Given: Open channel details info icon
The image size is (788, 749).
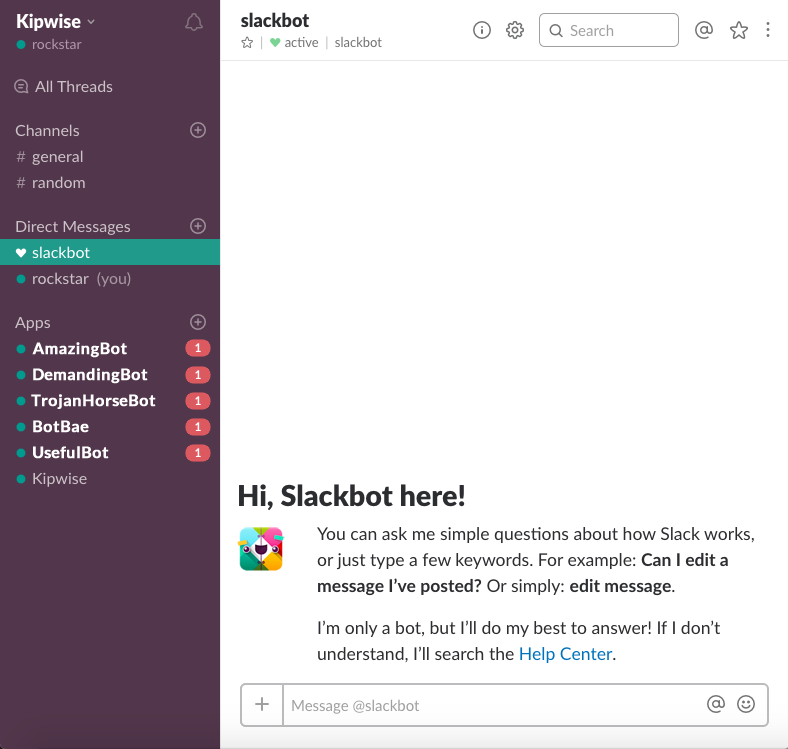Looking at the screenshot, I should coord(482,30).
